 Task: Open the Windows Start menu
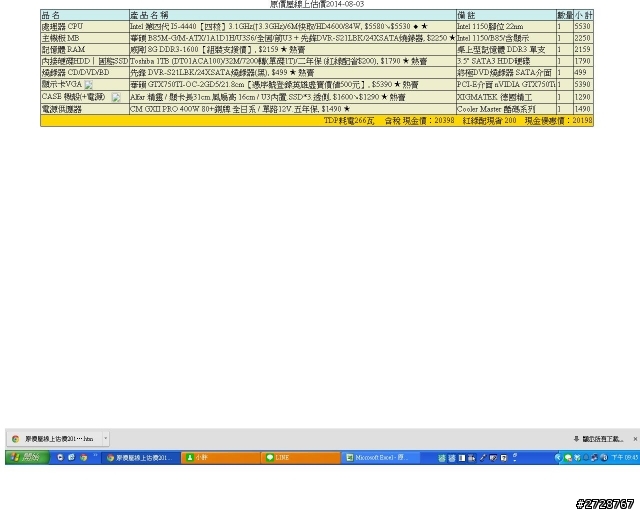point(27,457)
